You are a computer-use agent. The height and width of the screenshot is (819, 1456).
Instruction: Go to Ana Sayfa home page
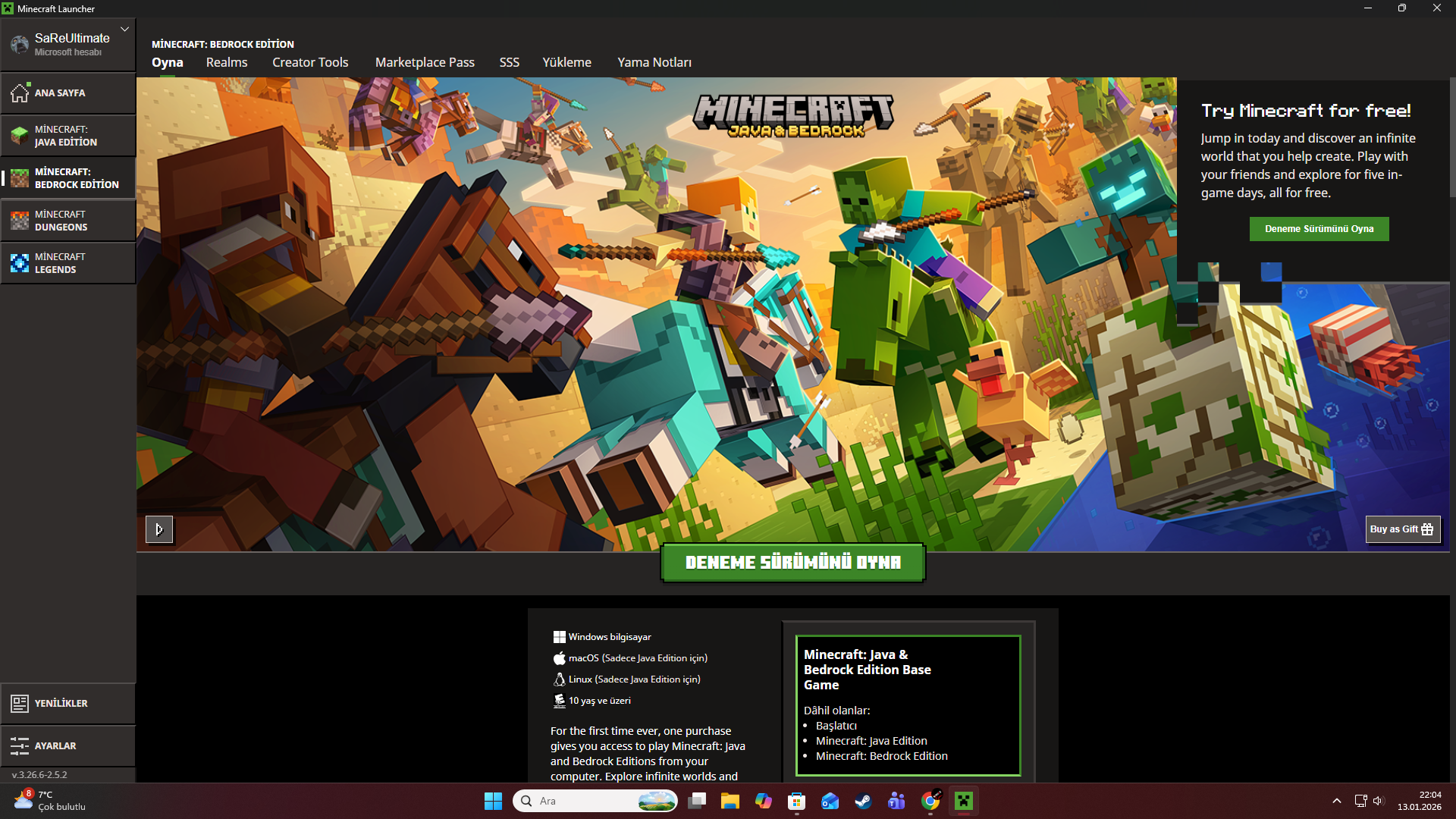click(x=68, y=93)
